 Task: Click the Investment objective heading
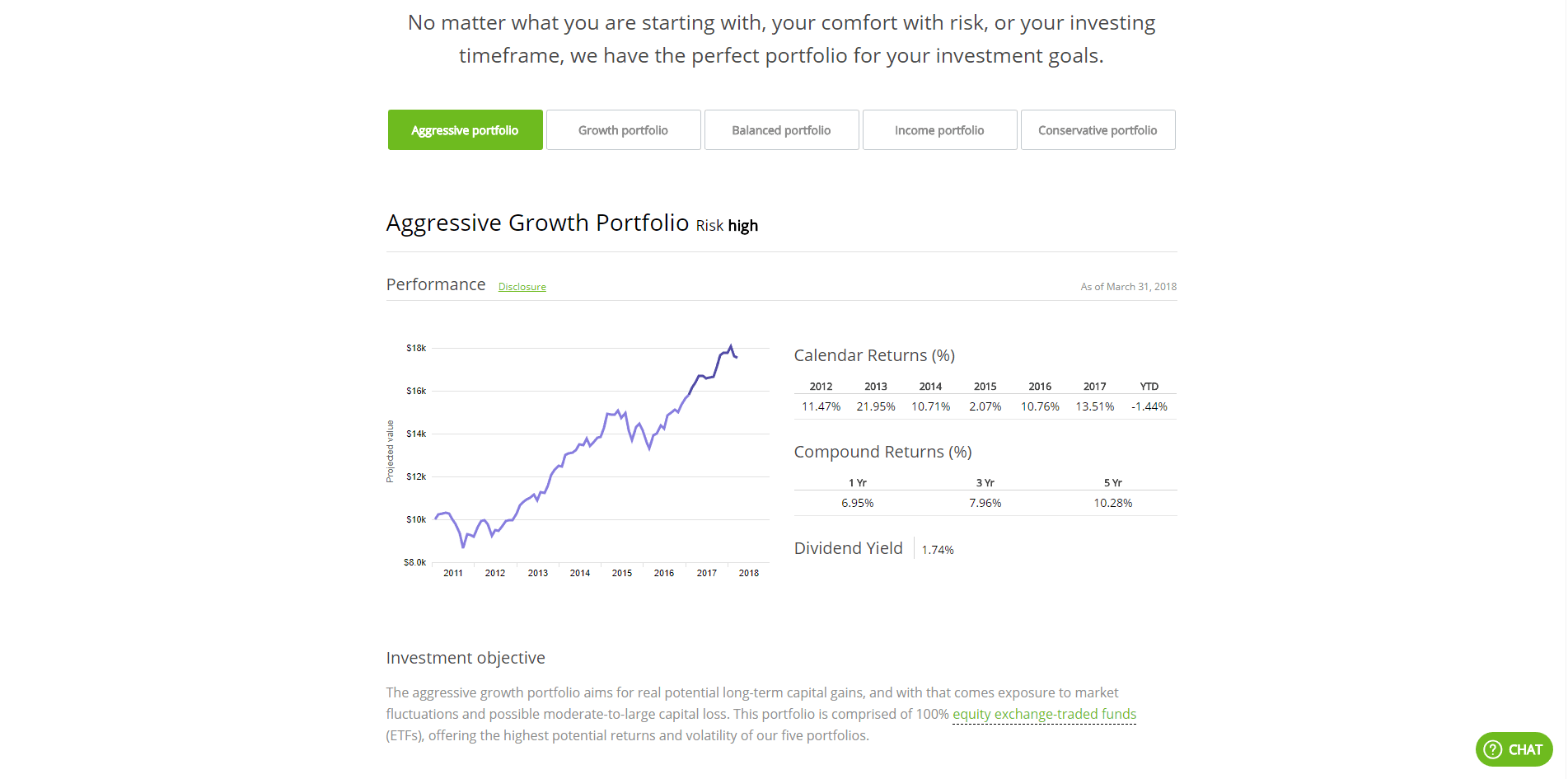click(466, 658)
